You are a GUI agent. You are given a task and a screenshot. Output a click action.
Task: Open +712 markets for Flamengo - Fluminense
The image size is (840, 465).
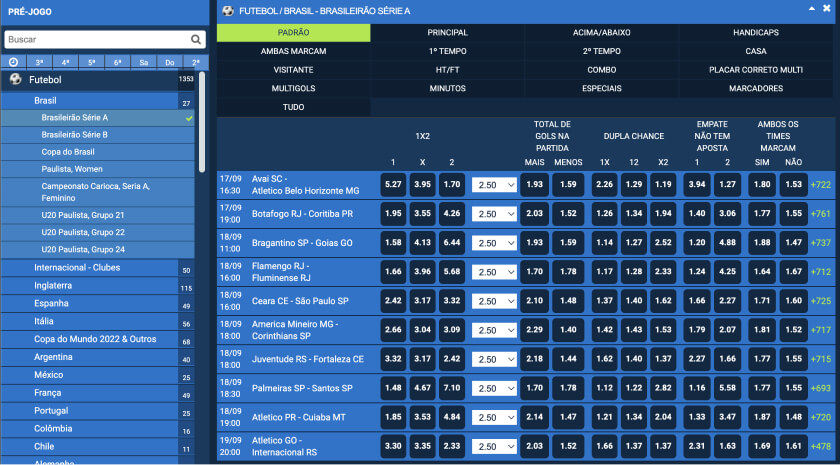pos(821,272)
